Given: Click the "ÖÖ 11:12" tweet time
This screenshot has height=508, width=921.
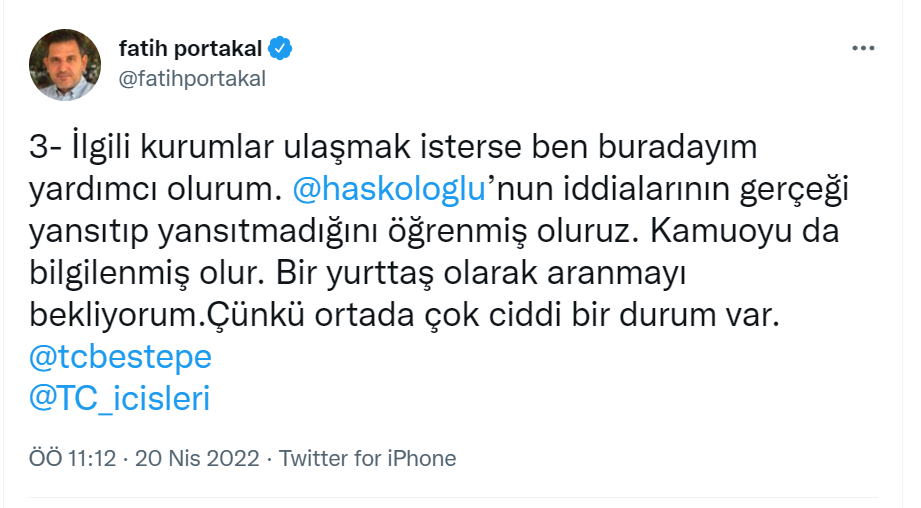Looking at the screenshot, I should coord(73,459).
